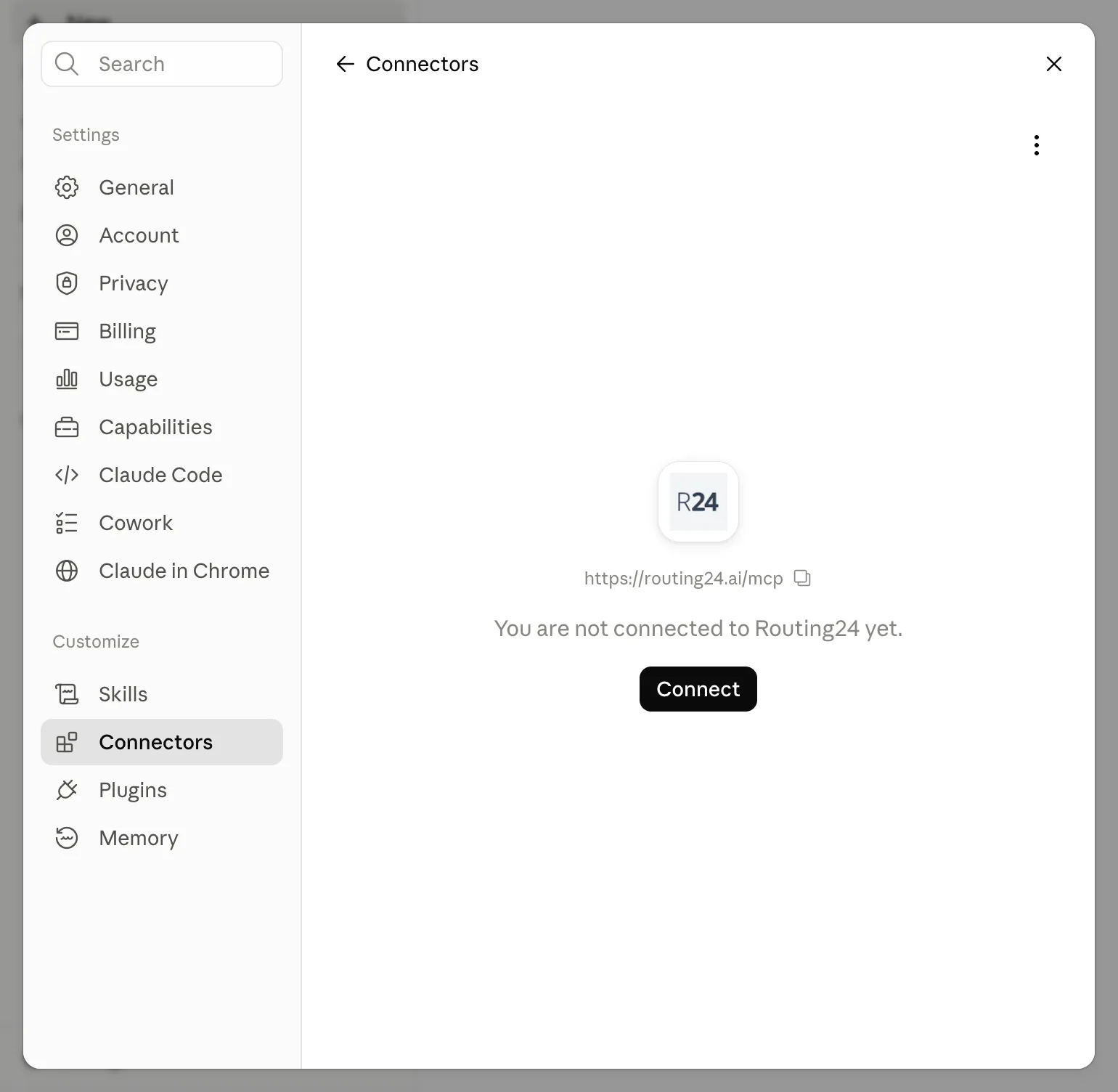Click the Claude Code brackets icon
The image size is (1118, 1092).
[67, 475]
